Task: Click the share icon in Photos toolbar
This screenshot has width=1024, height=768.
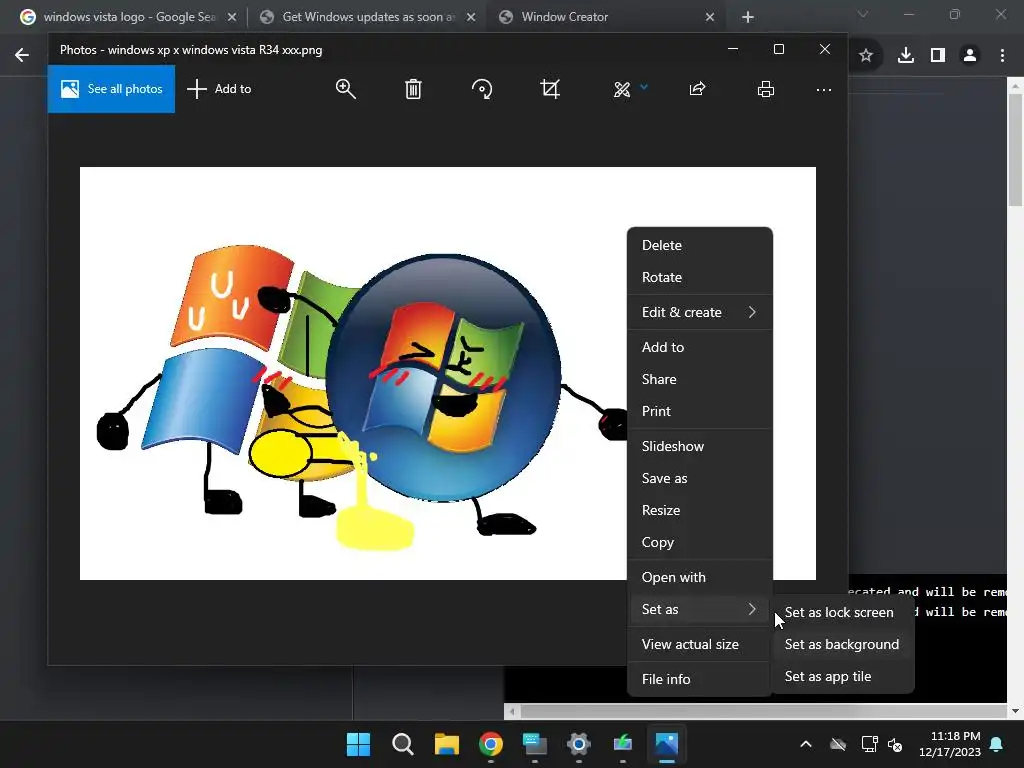Action: [697, 89]
